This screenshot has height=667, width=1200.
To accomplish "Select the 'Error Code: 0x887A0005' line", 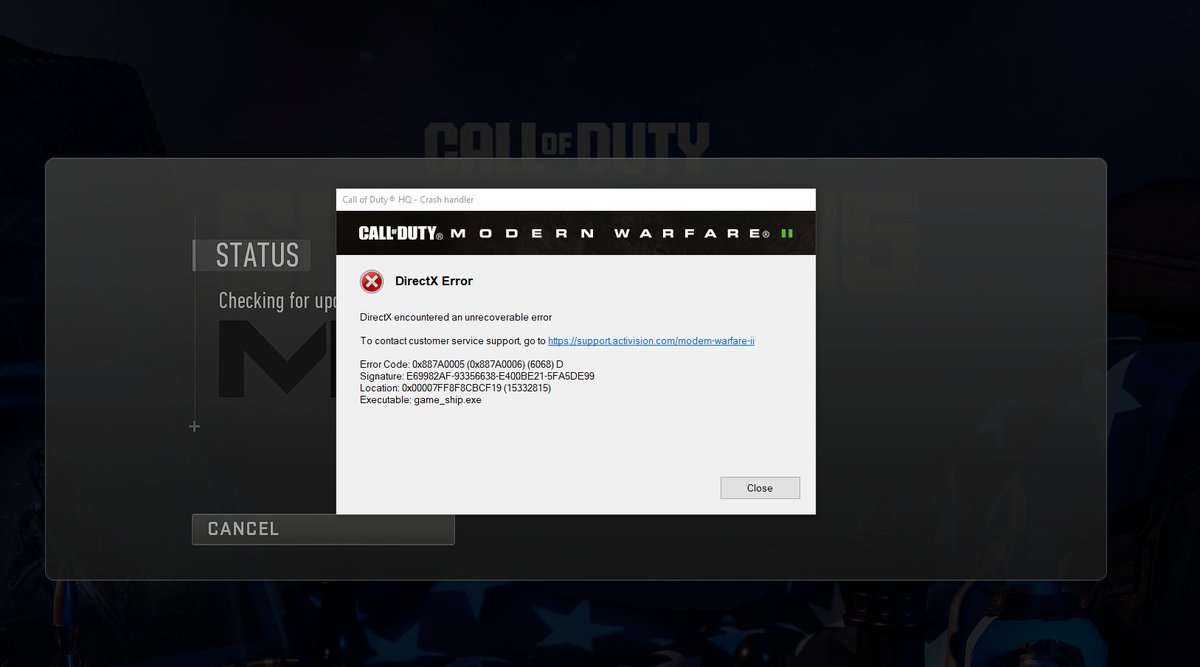I will (462, 364).
